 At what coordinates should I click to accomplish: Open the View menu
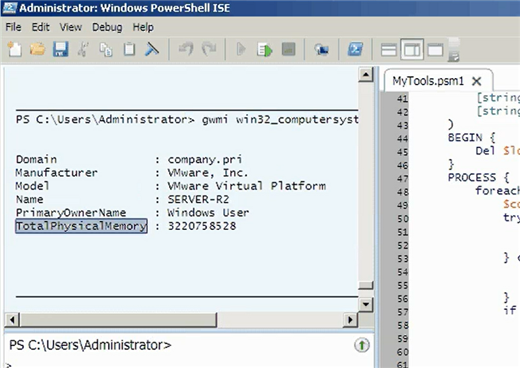tap(71, 27)
